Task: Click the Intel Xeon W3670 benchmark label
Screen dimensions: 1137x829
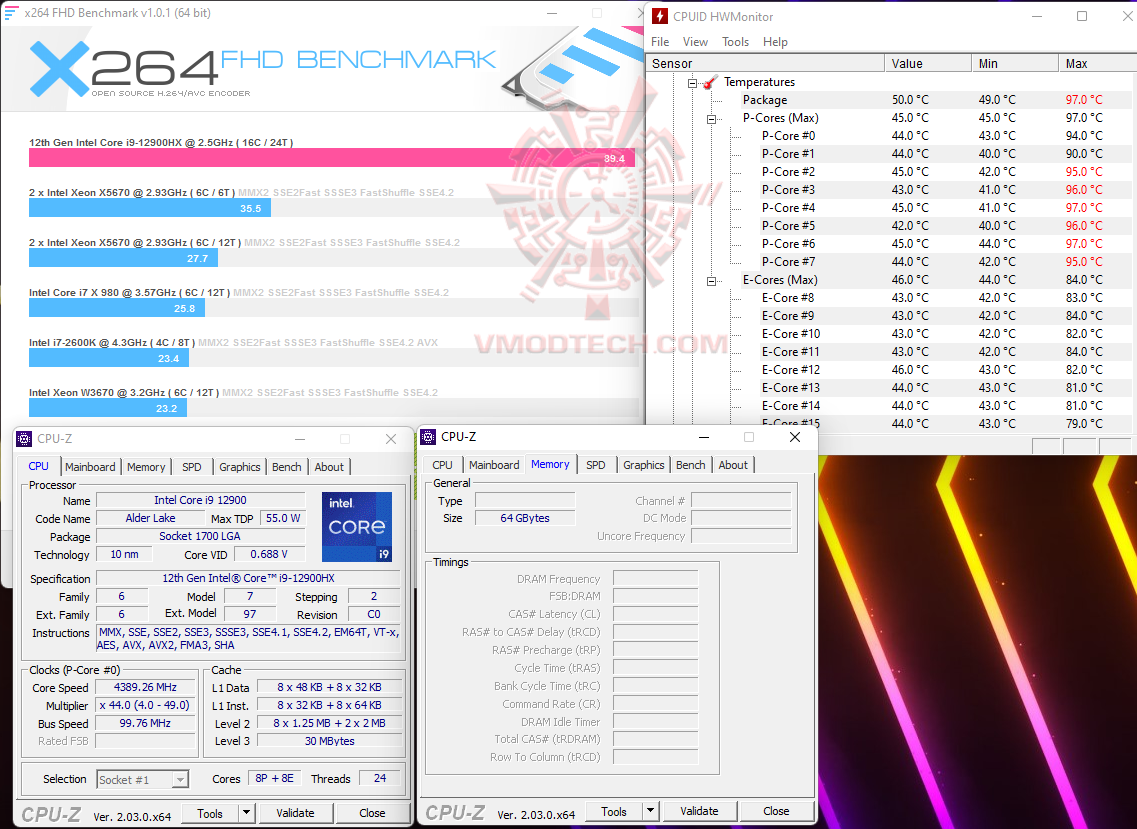Action: pos(124,392)
